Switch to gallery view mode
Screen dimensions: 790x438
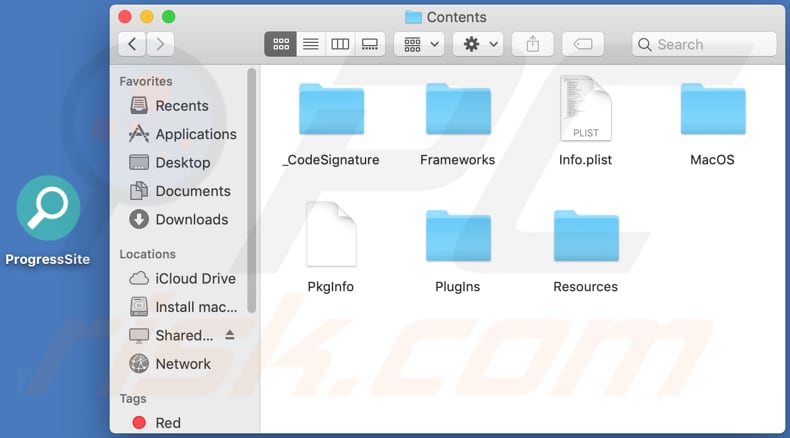[x=370, y=44]
